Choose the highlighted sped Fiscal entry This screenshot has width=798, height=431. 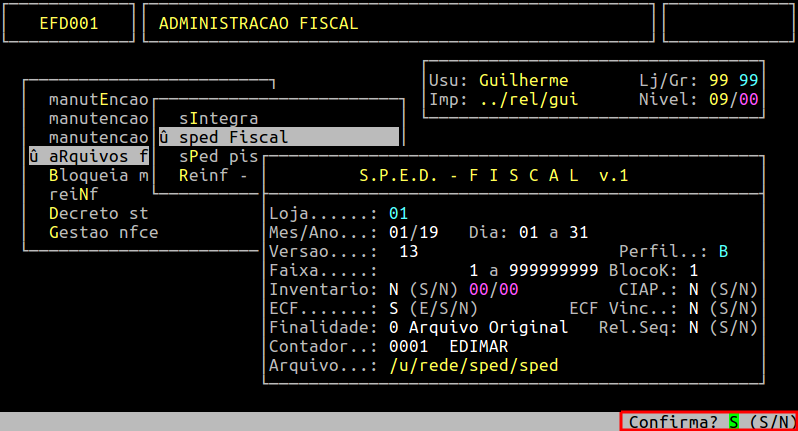pos(279,137)
